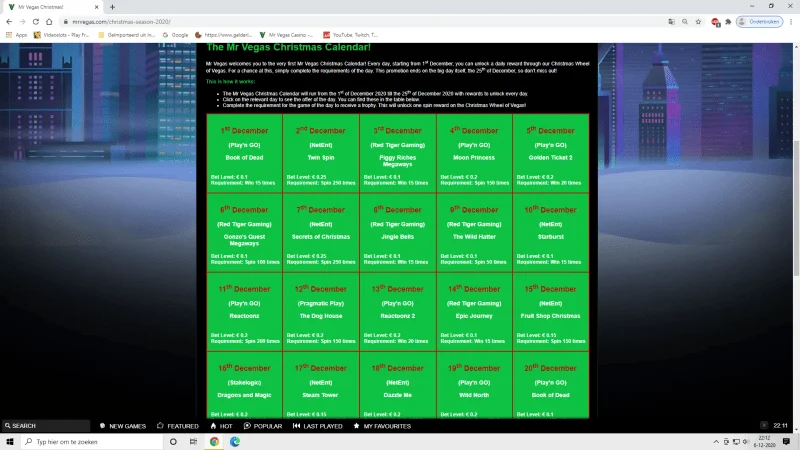Select the 18th December Dazzle Me cell
Screen dimensions: 800x450
[397, 385]
